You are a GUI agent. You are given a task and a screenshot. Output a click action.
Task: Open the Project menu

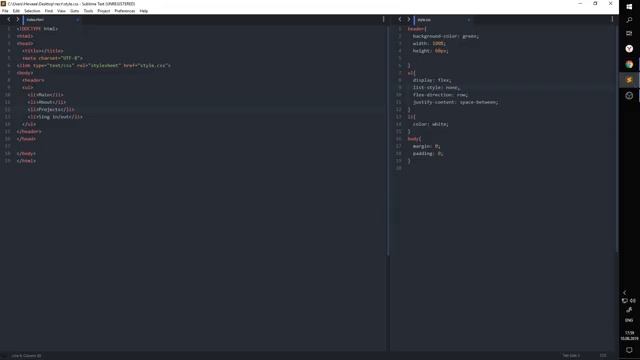pyautogui.click(x=104, y=11)
